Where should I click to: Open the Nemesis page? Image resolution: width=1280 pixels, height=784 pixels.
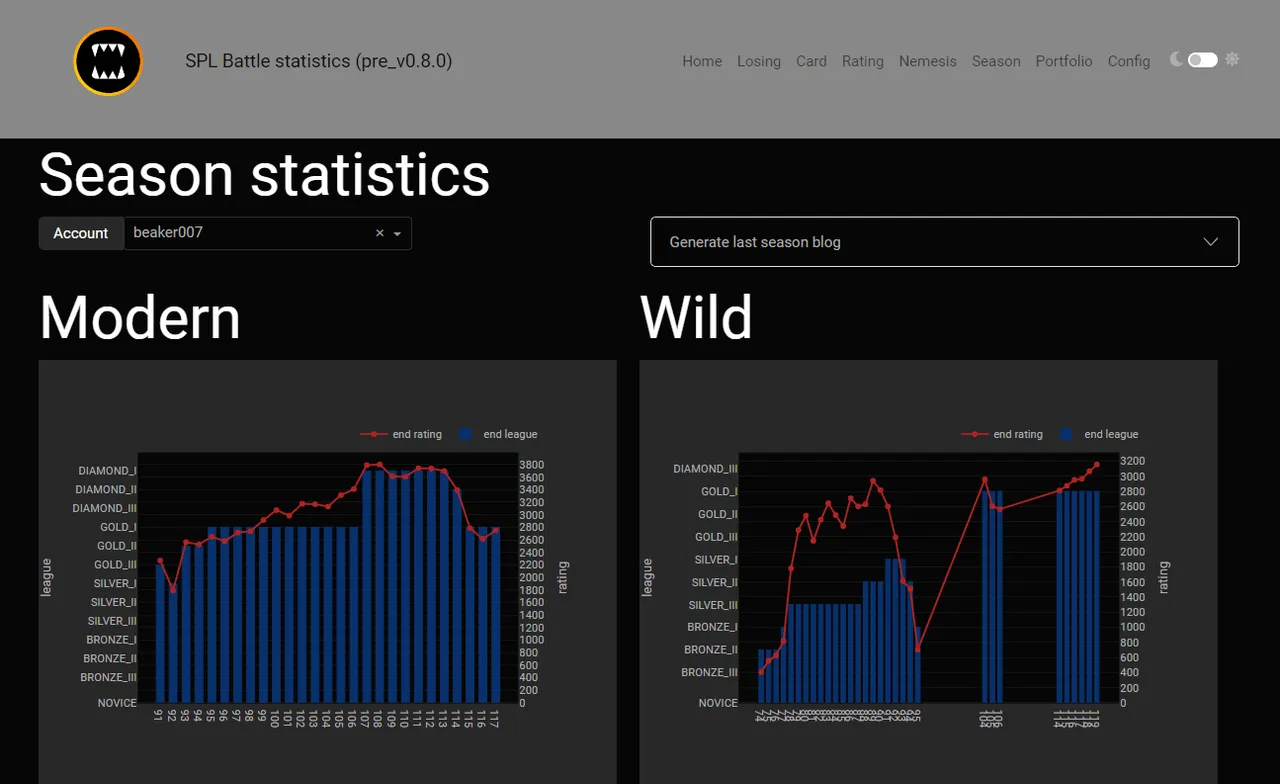click(x=928, y=61)
